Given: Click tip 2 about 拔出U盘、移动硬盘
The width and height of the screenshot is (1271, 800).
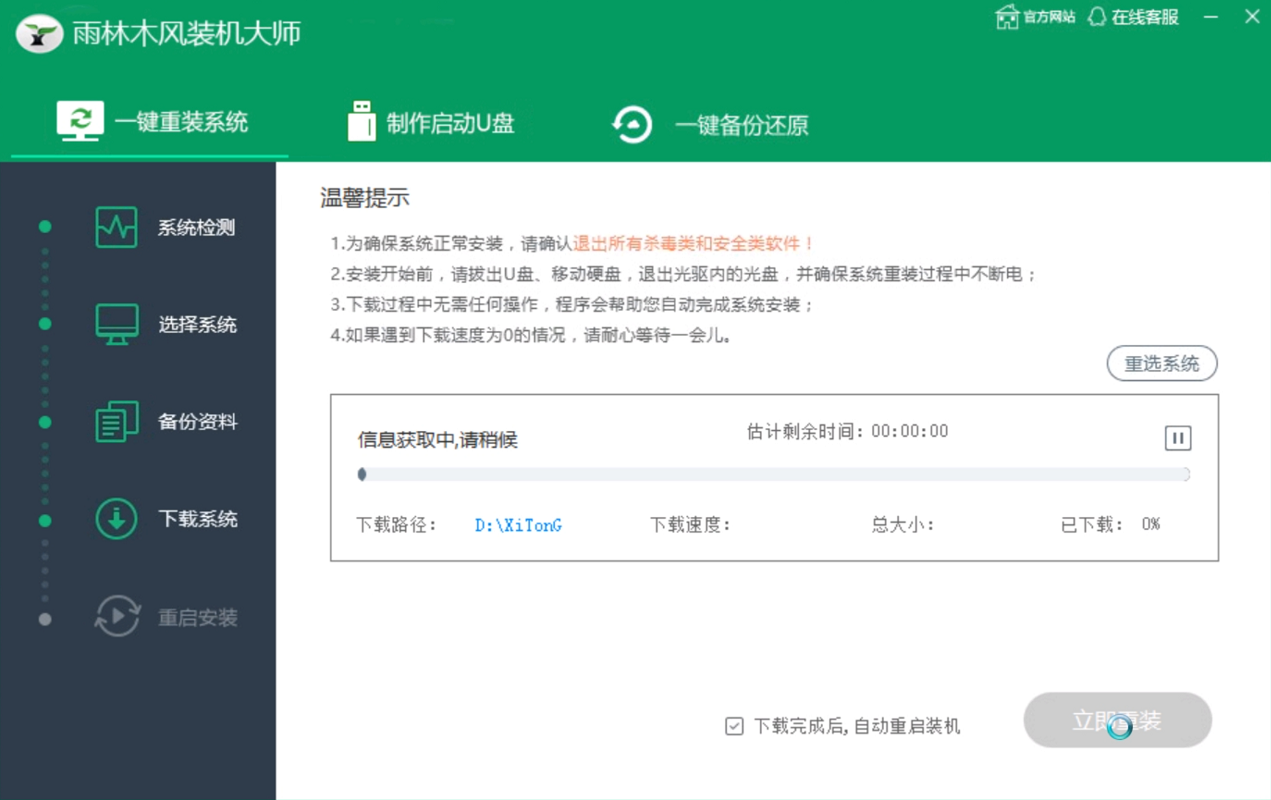Looking at the screenshot, I should point(684,274).
